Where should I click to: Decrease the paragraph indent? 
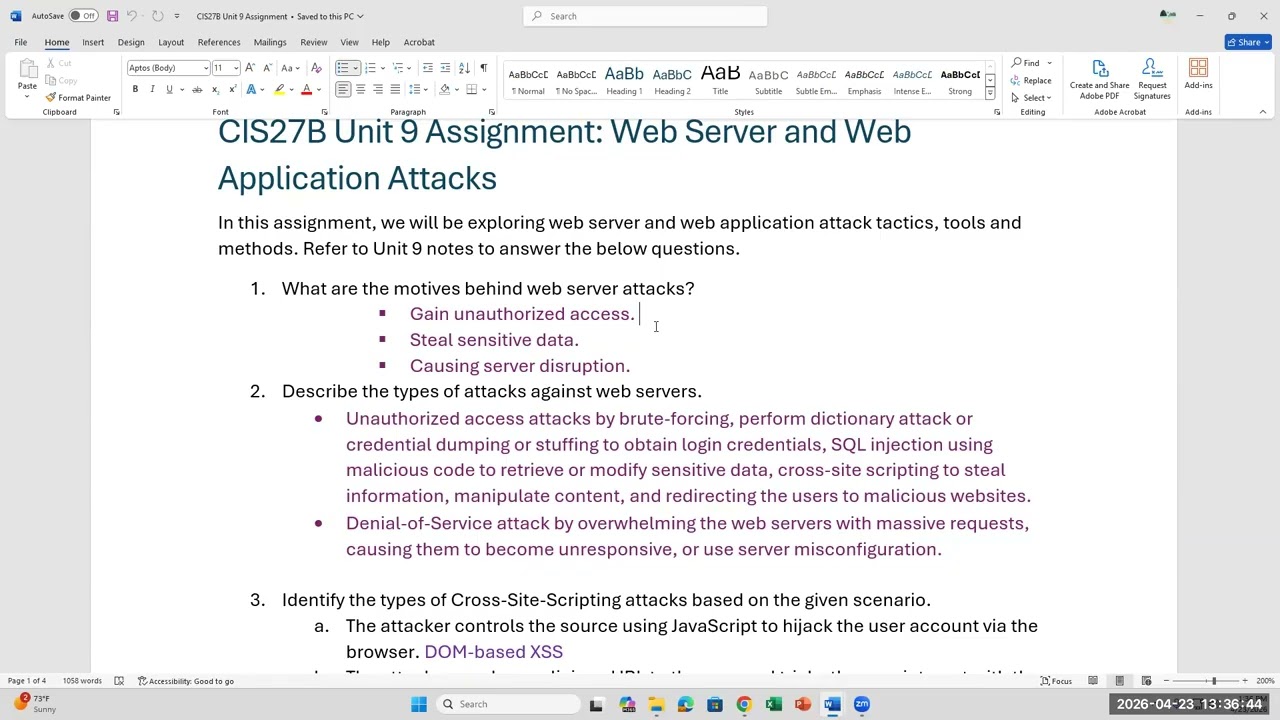[x=428, y=68]
